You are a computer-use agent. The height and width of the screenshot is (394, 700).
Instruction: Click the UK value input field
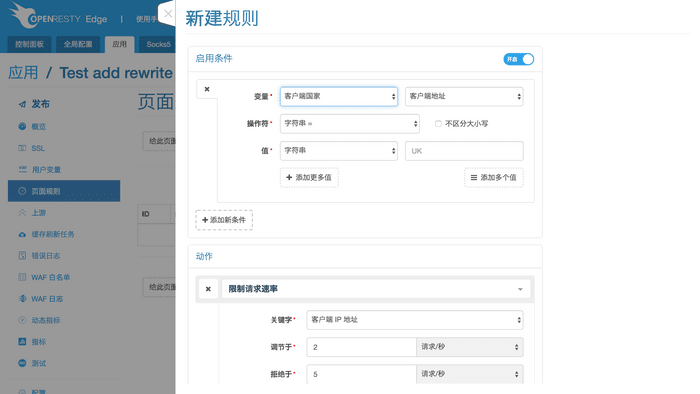(464, 151)
